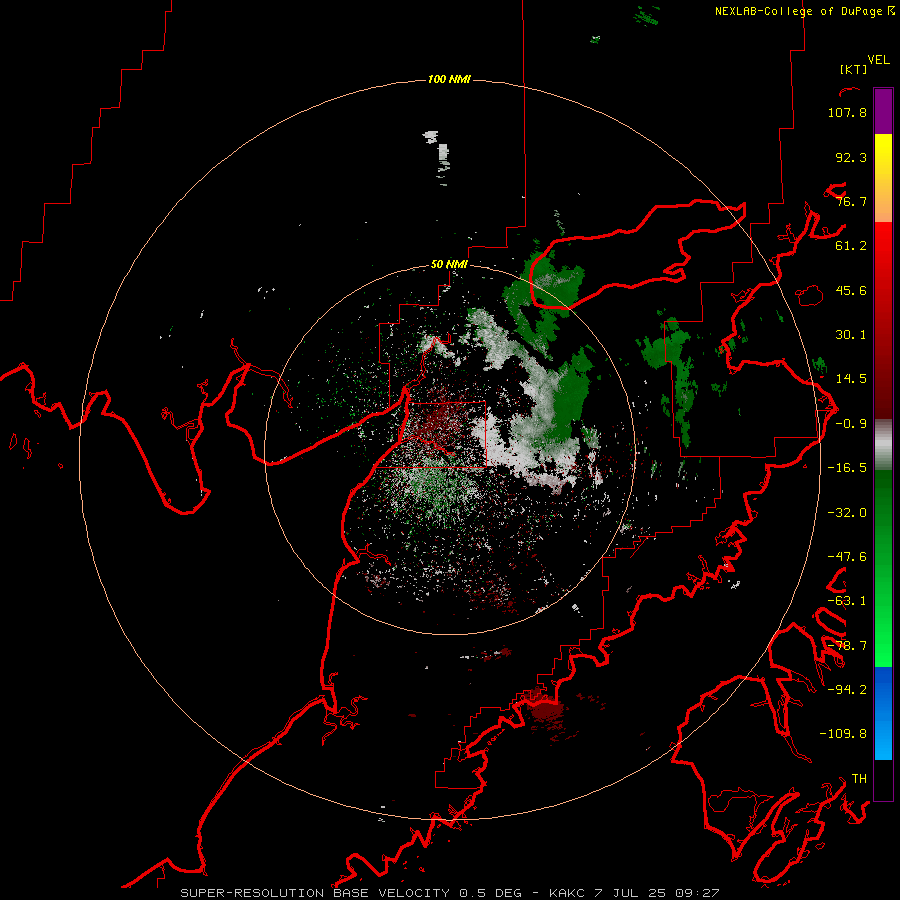The width and height of the screenshot is (900, 900).
Task: Click the -16.5 legend value
Action: point(847,468)
